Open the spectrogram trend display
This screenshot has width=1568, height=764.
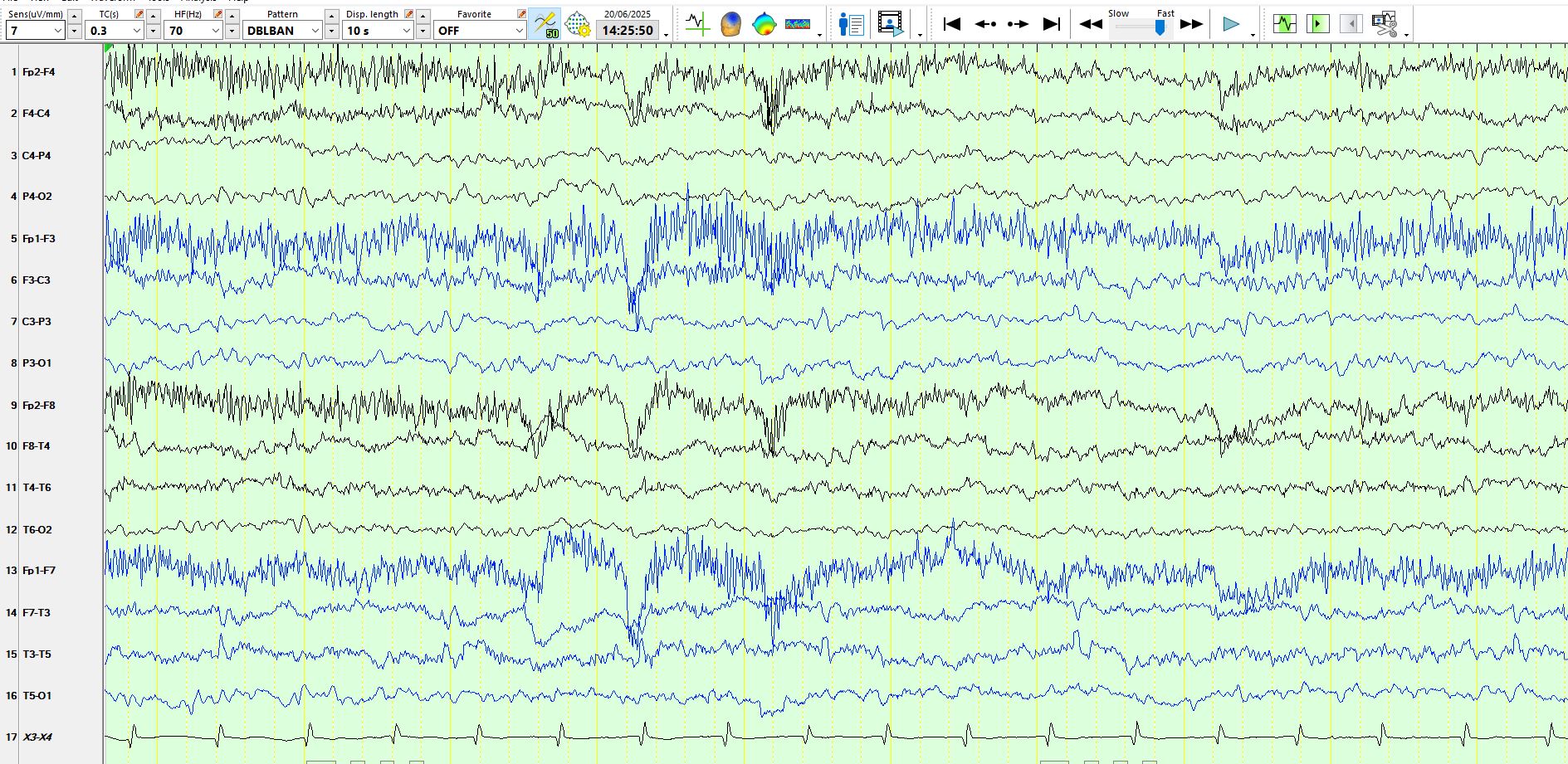(797, 24)
